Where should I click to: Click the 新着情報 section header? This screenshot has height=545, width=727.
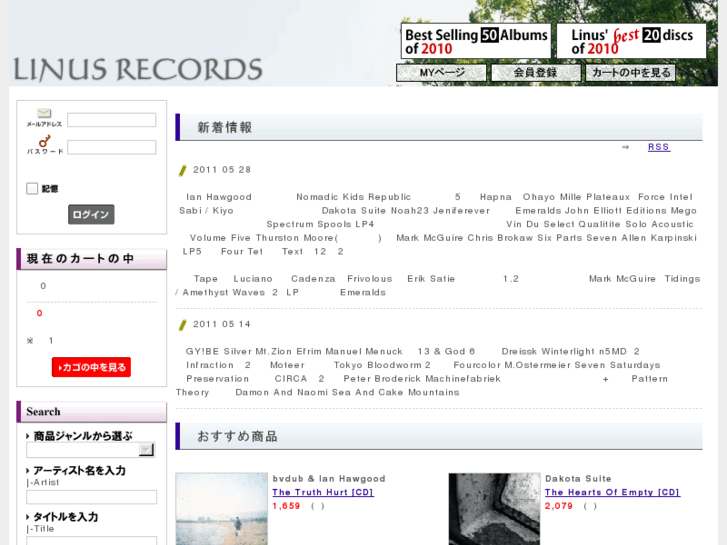(439, 128)
